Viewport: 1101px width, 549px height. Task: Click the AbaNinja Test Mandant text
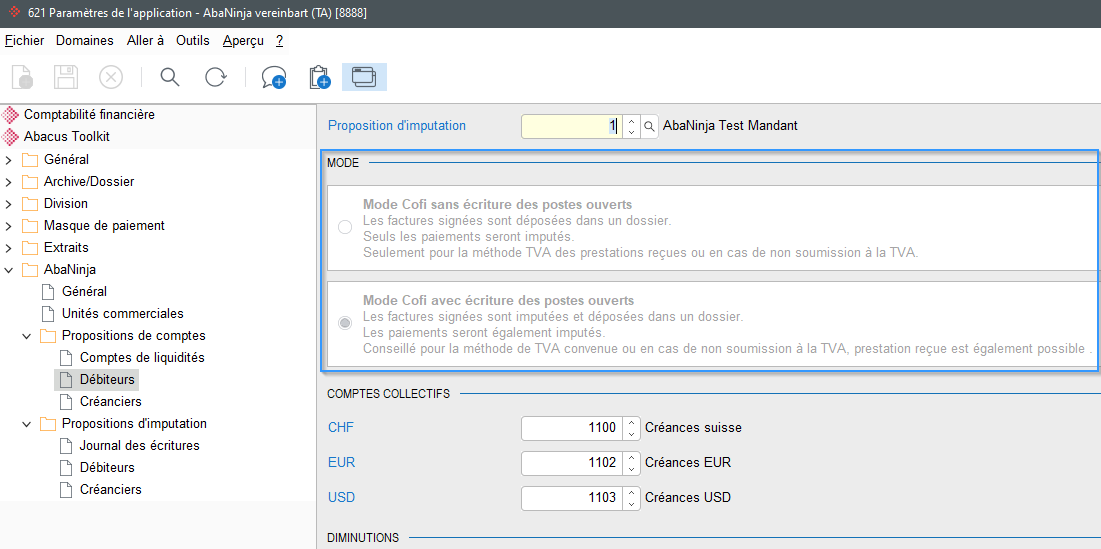(730, 126)
